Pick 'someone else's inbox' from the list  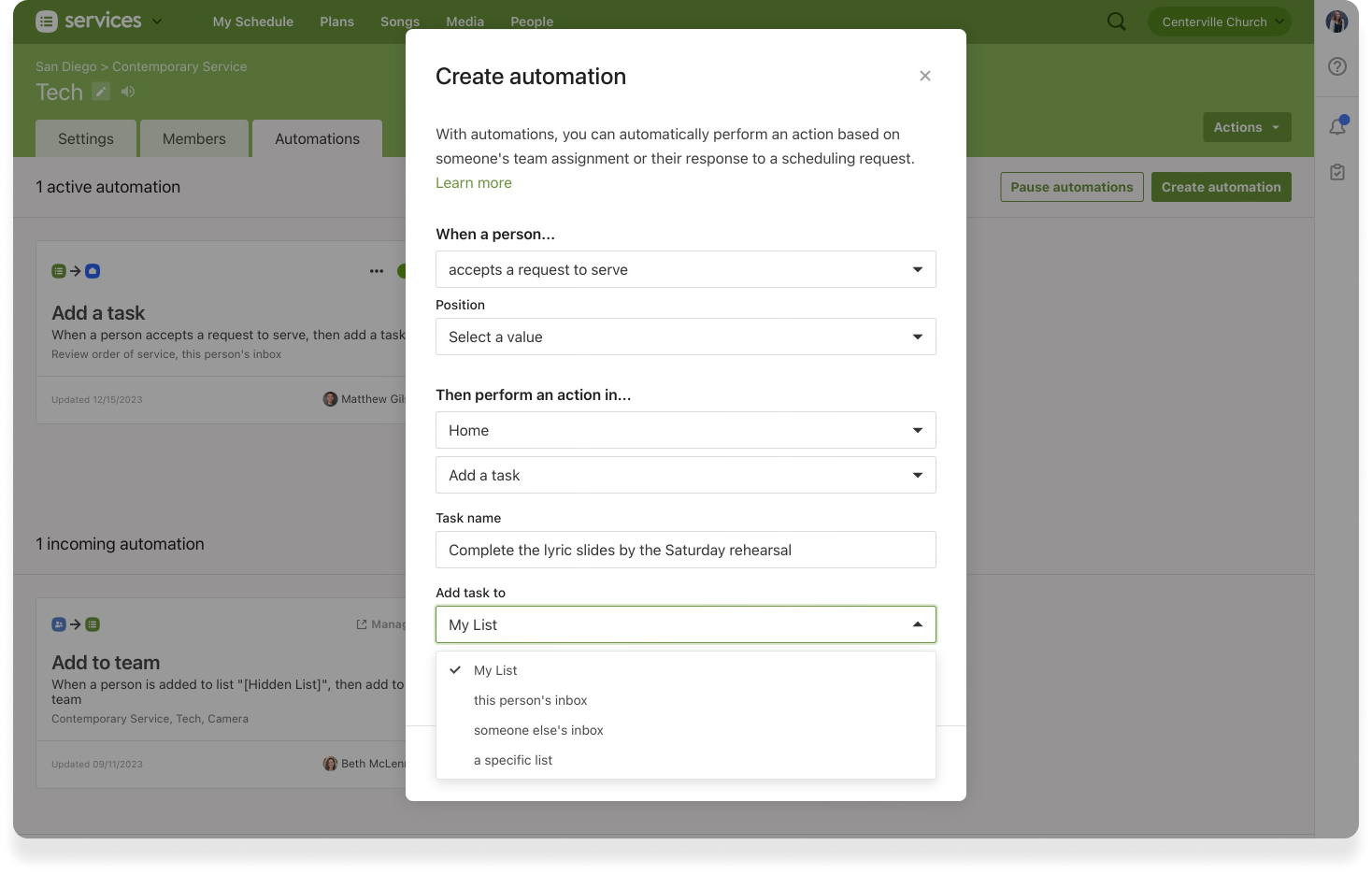click(538, 730)
